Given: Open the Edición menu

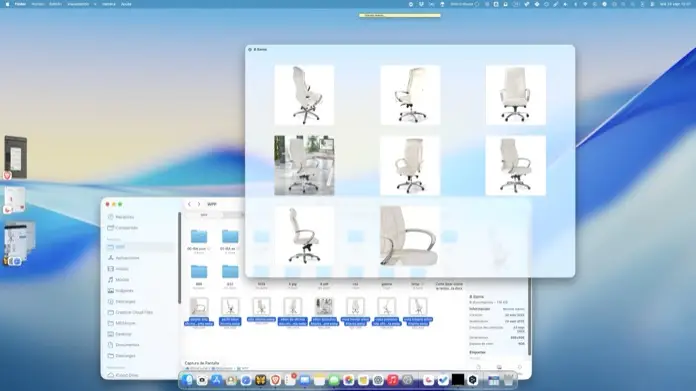Looking at the screenshot, I should click(x=55, y=4).
